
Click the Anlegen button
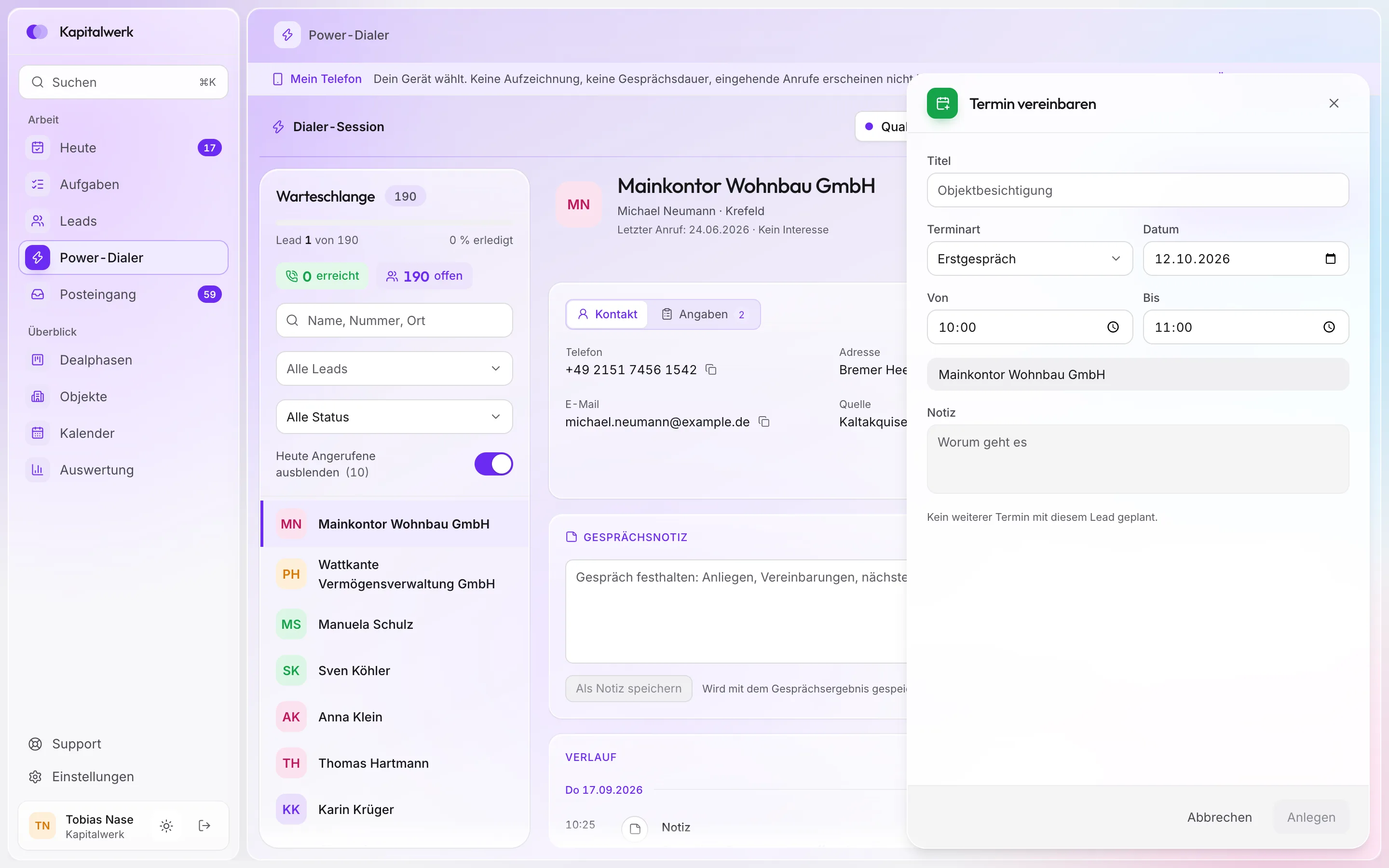pos(1311,817)
